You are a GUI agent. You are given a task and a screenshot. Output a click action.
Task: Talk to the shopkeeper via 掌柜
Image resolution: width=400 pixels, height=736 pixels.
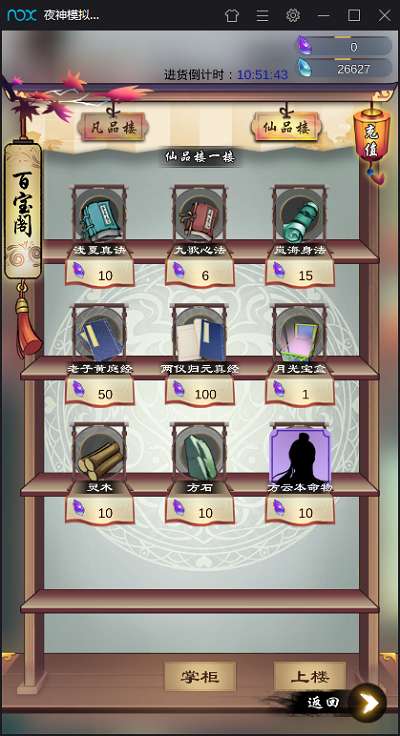(x=200, y=676)
